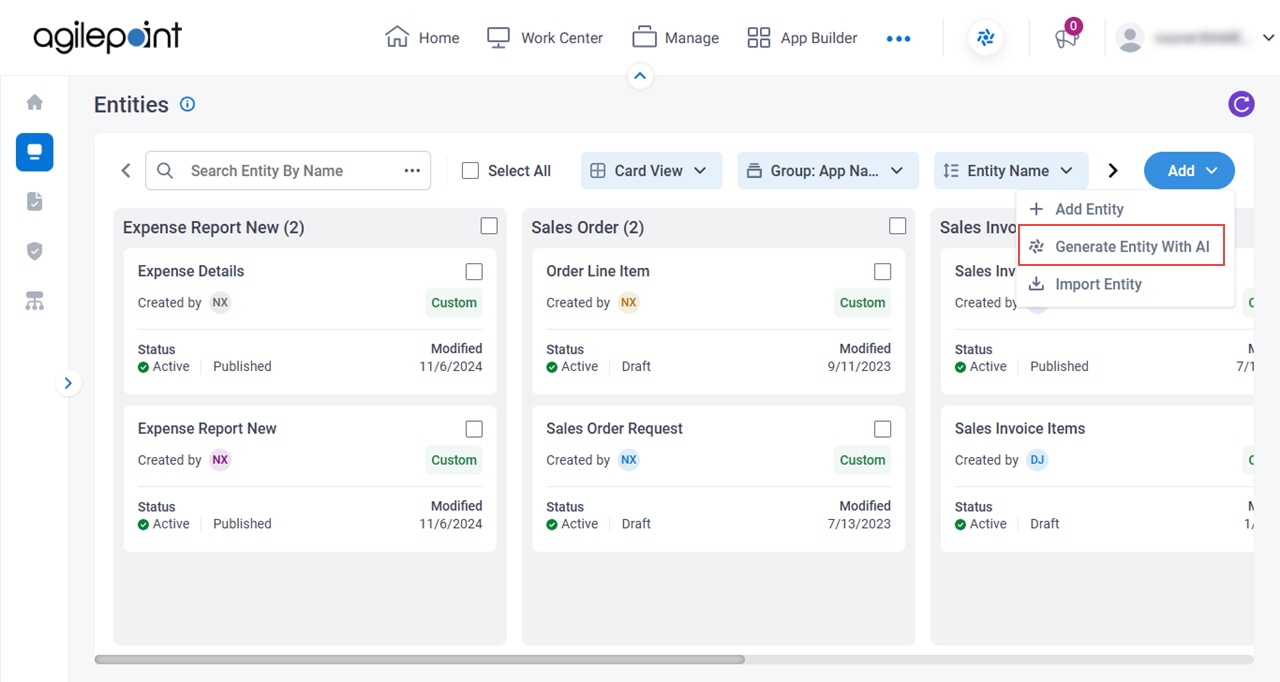The image size is (1280, 682).
Task: Open the Sales Invoice Items entity
Action: [1020, 428]
